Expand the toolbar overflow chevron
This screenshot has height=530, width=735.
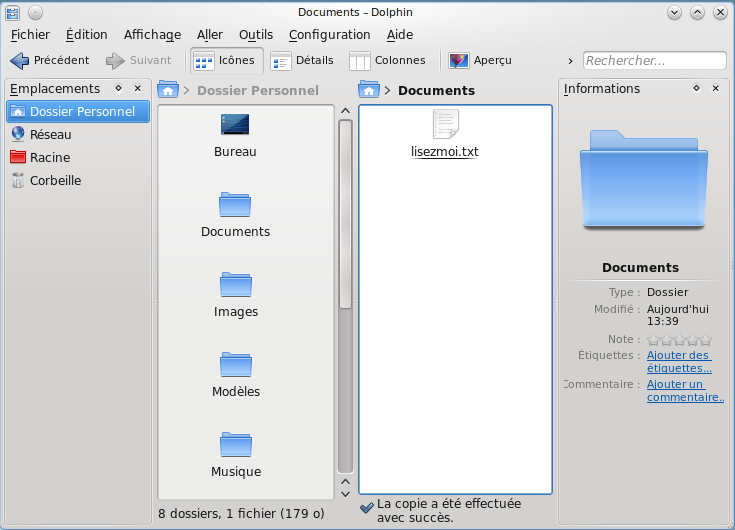pyautogui.click(x=570, y=61)
